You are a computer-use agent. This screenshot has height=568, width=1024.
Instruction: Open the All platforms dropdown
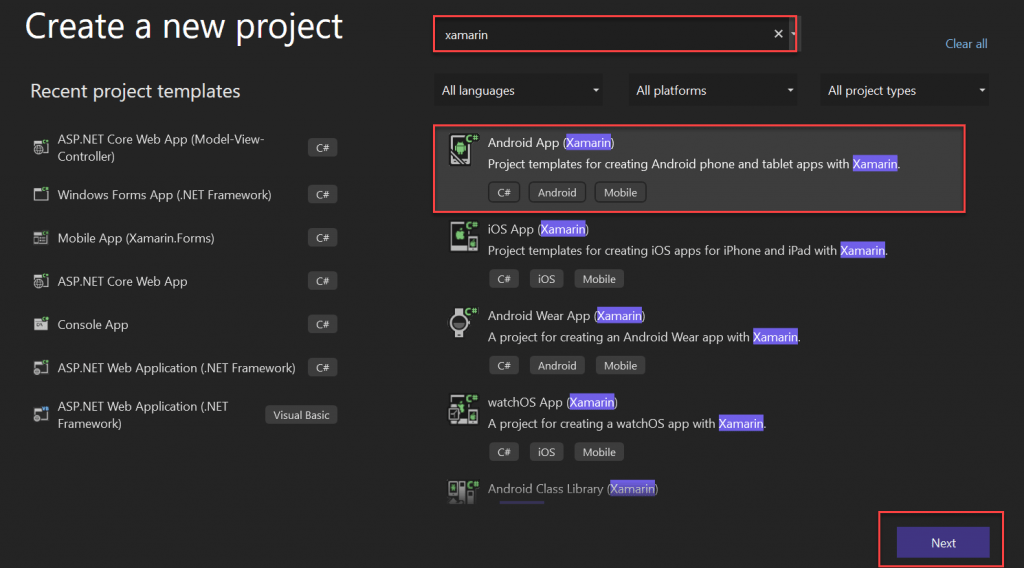point(713,90)
